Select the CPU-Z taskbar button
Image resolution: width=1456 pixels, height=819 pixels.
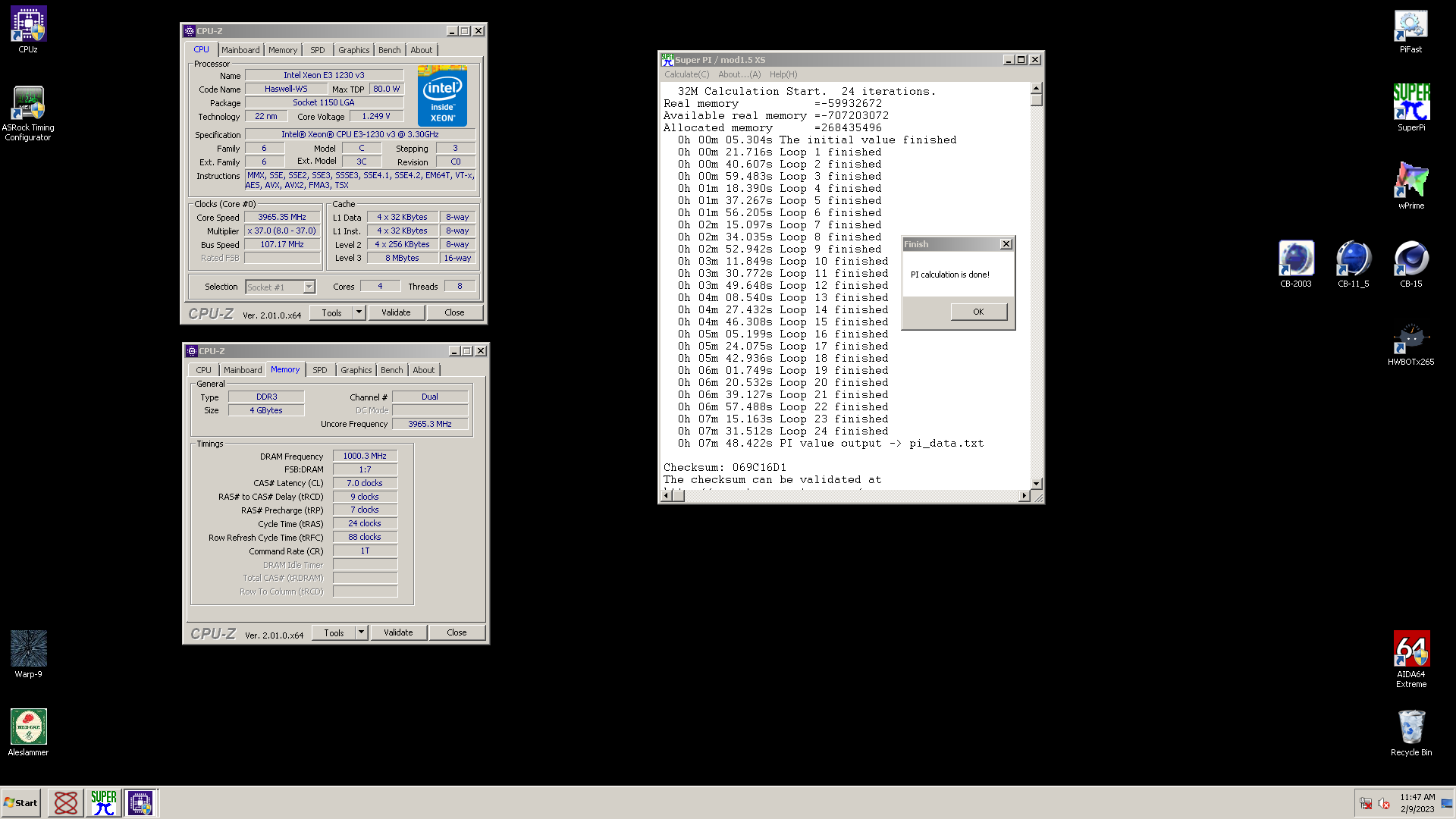click(x=140, y=802)
